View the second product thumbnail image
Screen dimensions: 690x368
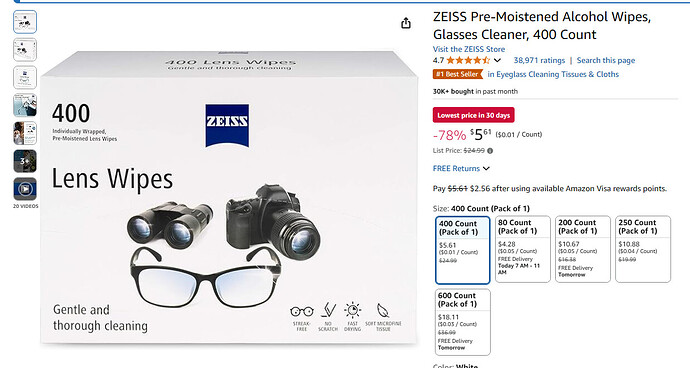pos(25,50)
